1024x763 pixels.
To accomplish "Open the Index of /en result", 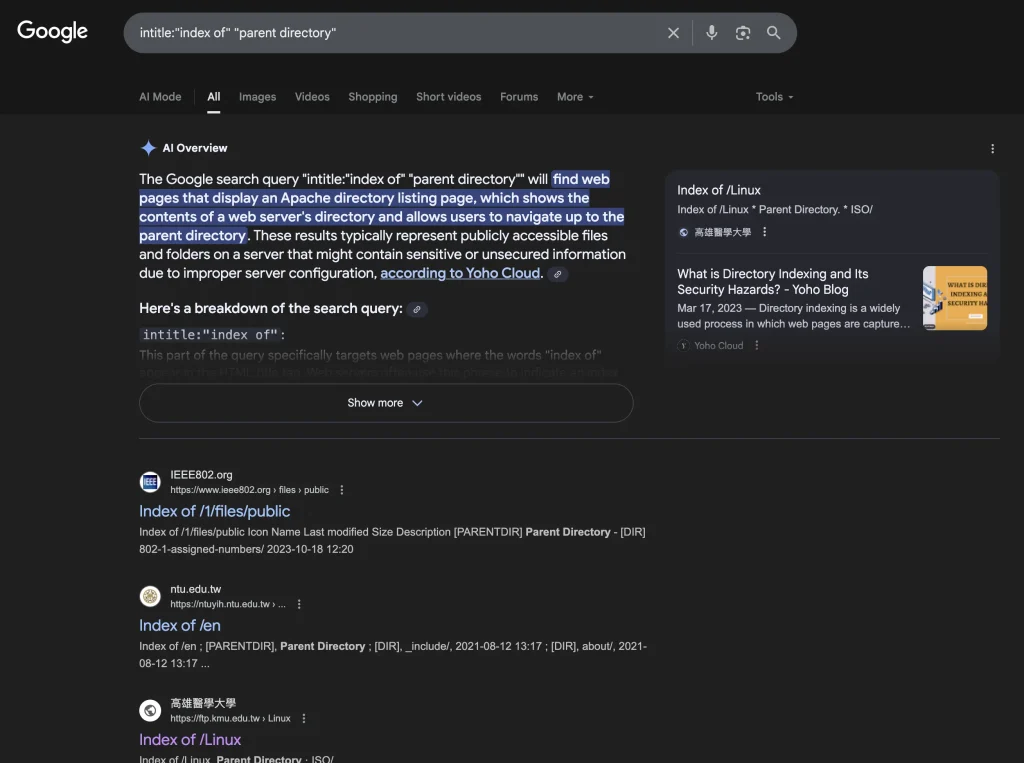I will click(180, 625).
